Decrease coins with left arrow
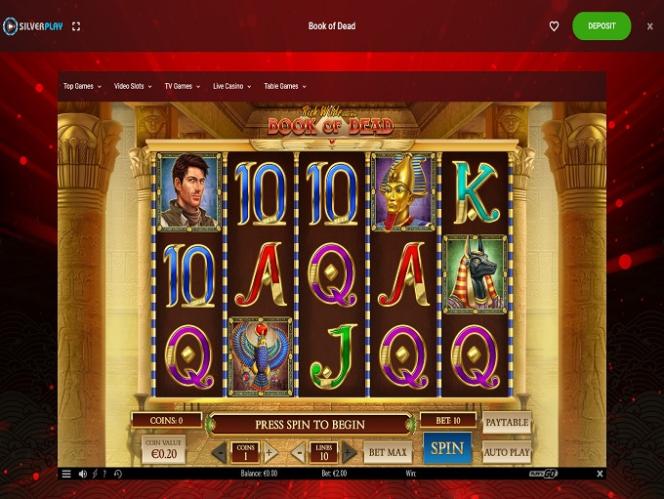 click(220, 452)
